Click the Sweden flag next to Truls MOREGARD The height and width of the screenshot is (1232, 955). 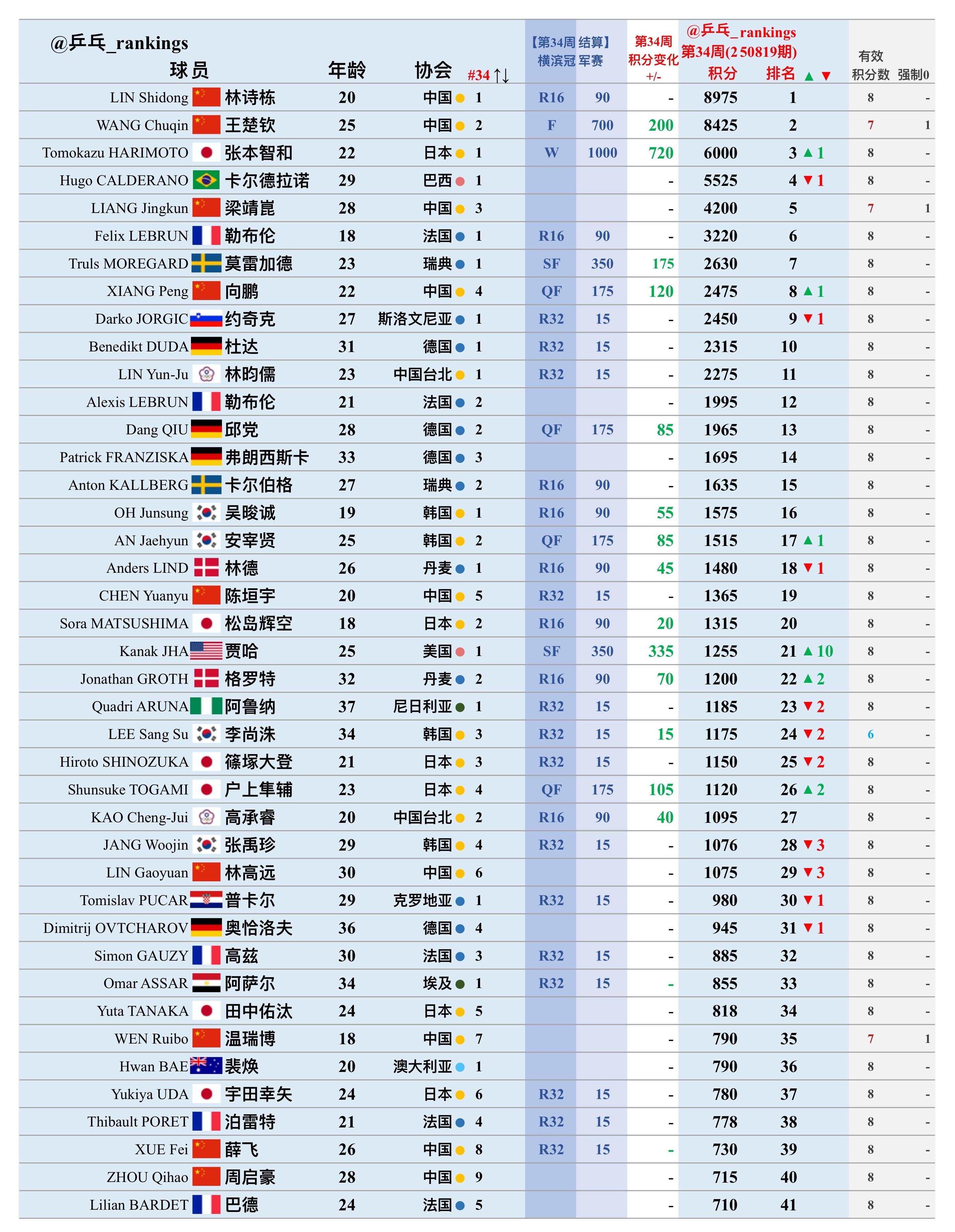coord(206,263)
